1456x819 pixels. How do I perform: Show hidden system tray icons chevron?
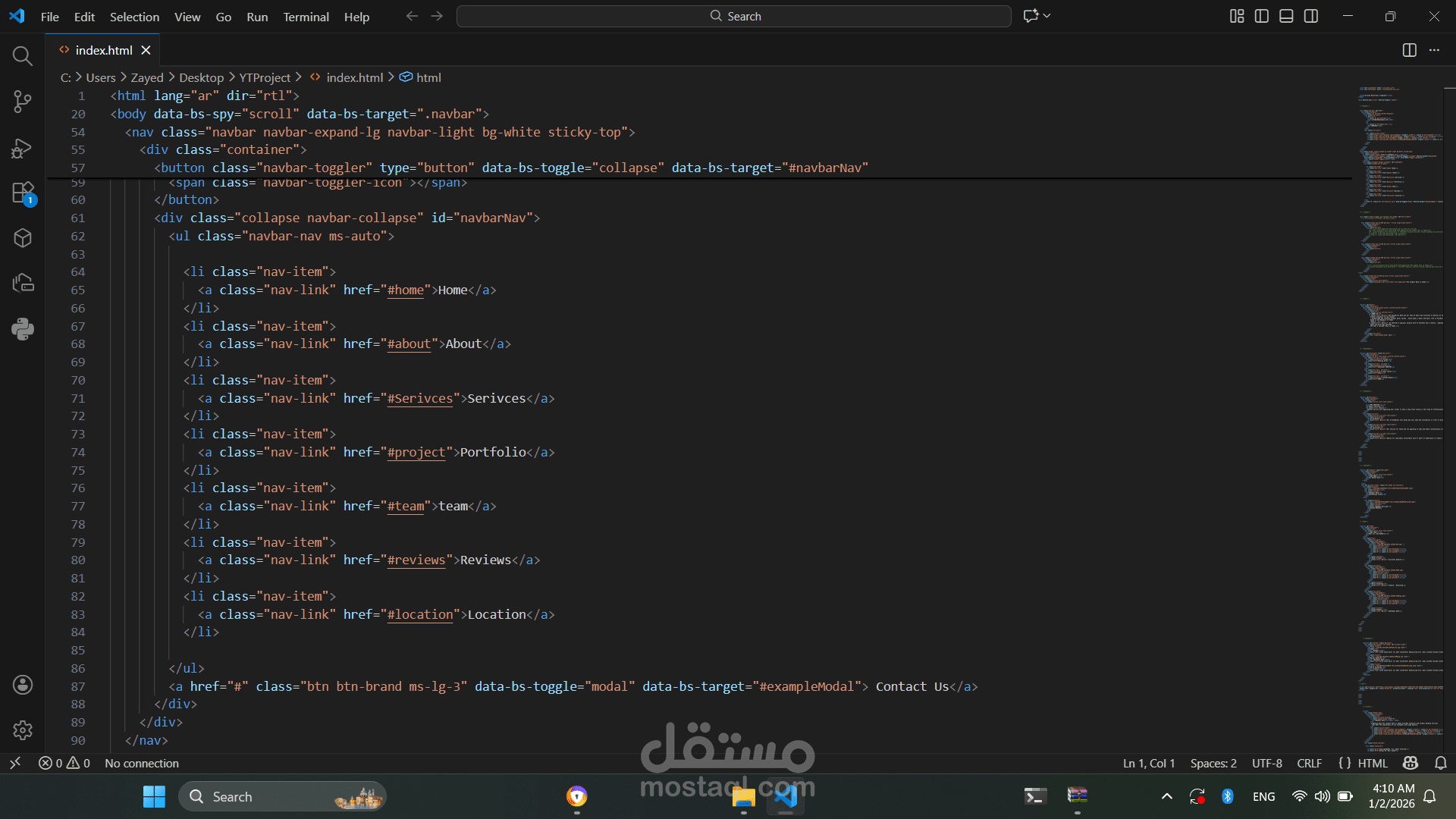[1167, 796]
